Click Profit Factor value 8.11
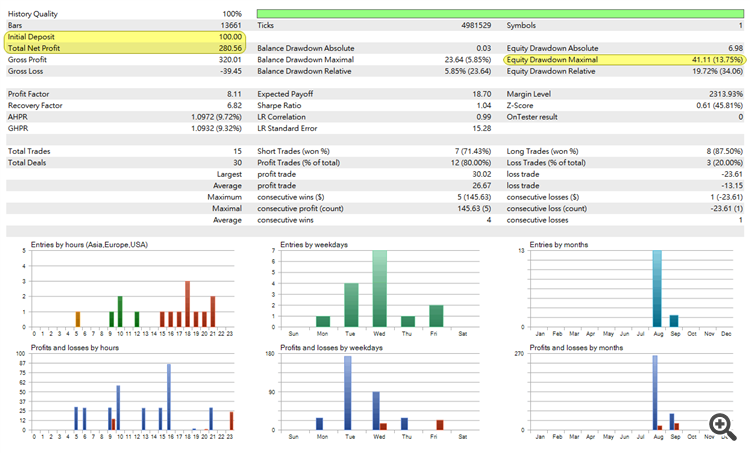This screenshot has width=750, height=453. click(234, 94)
